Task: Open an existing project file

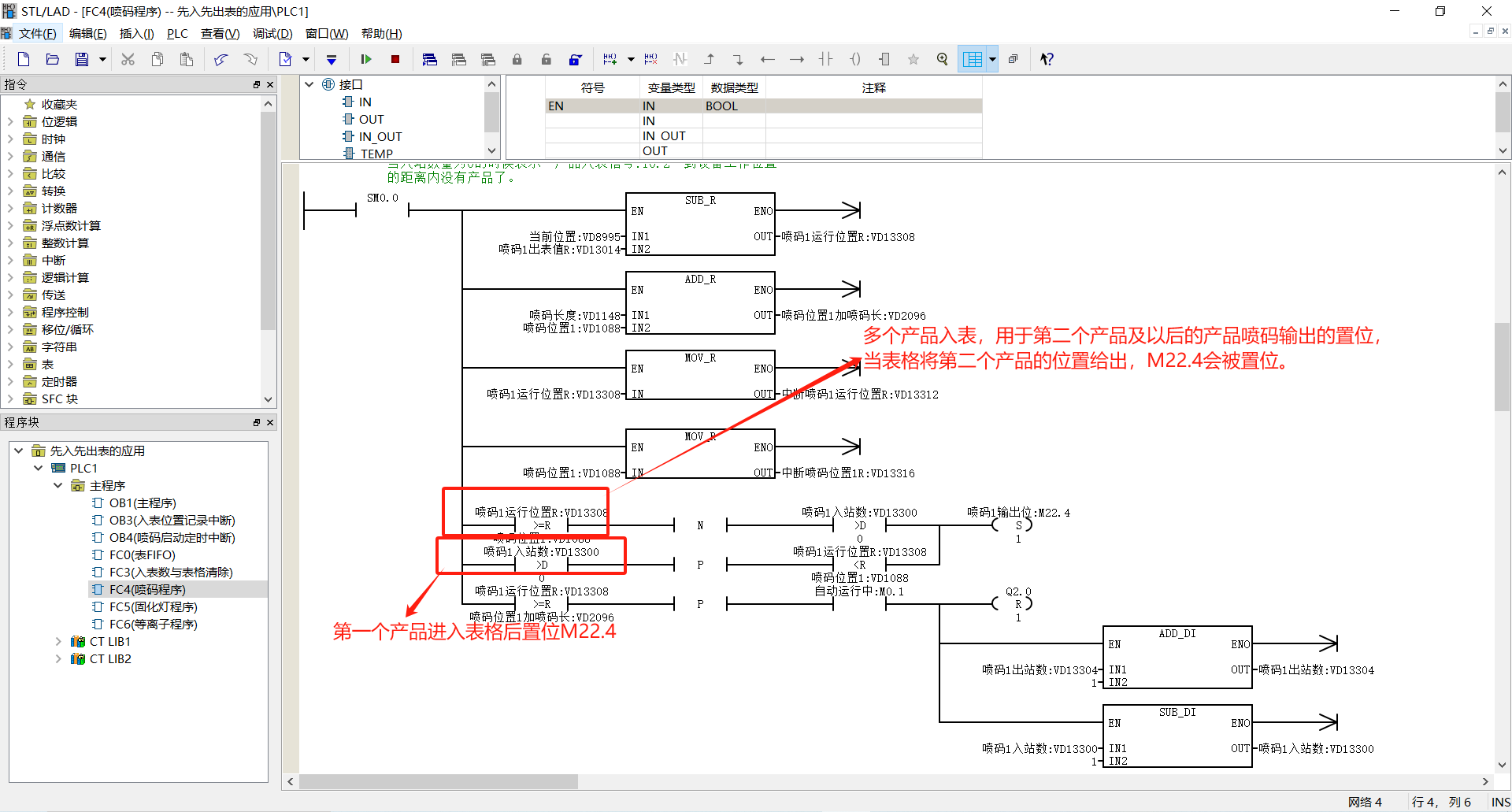Action: click(53, 59)
